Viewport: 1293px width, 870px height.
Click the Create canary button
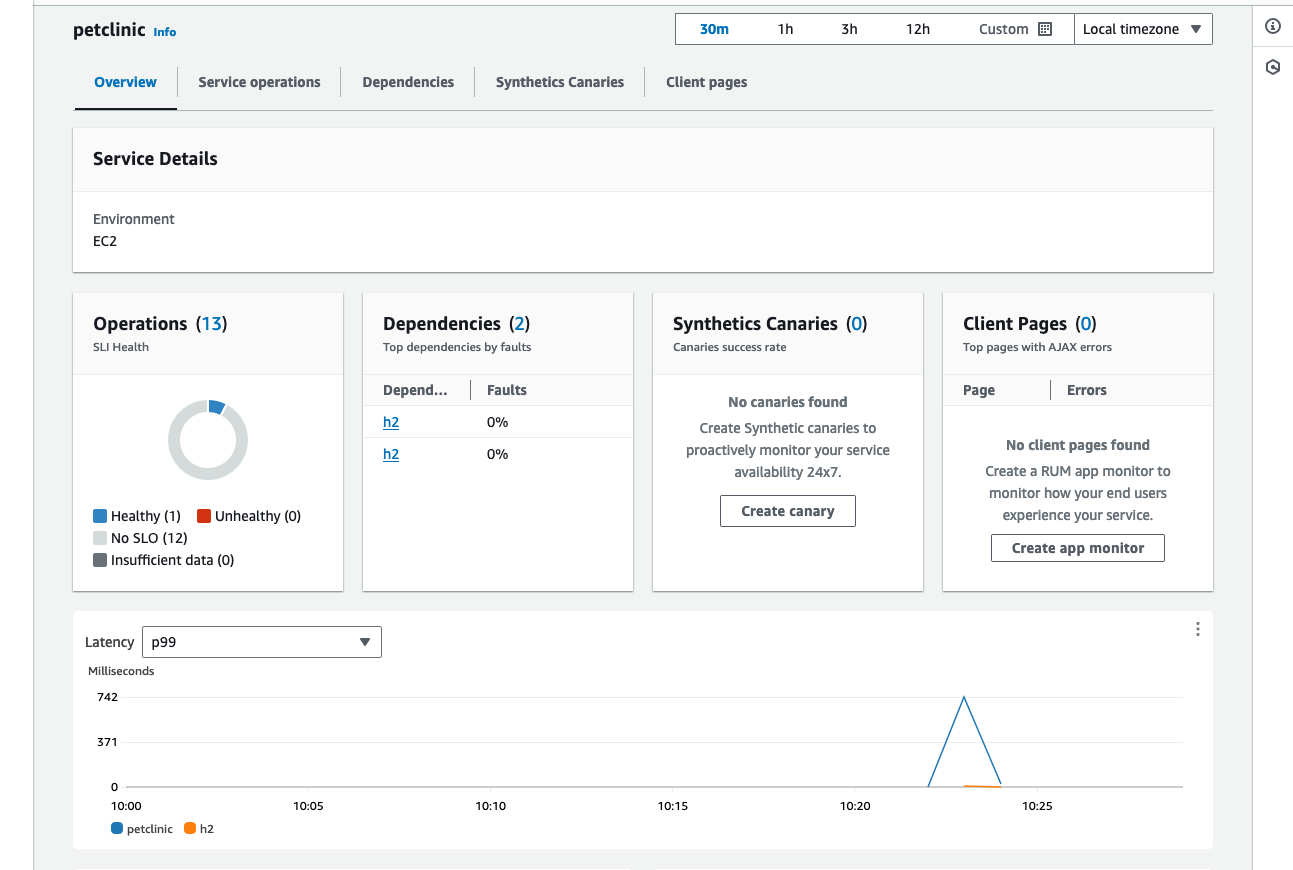pyautogui.click(x=787, y=510)
